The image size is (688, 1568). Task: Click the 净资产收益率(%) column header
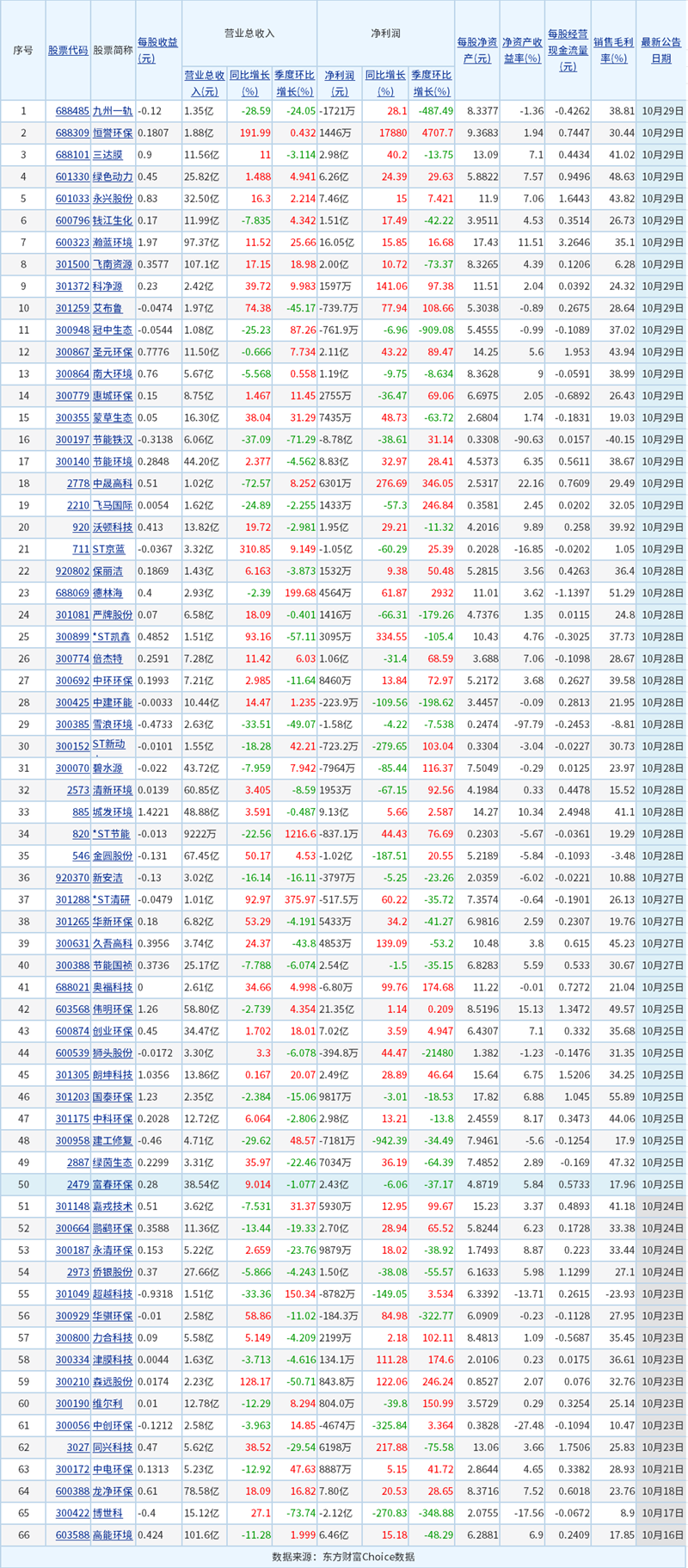tap(522, 50)
